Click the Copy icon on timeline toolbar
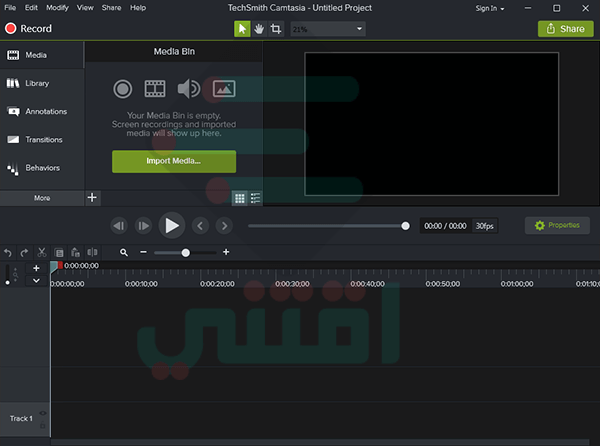Screen dimensions: 600x446 click(59, 252)
